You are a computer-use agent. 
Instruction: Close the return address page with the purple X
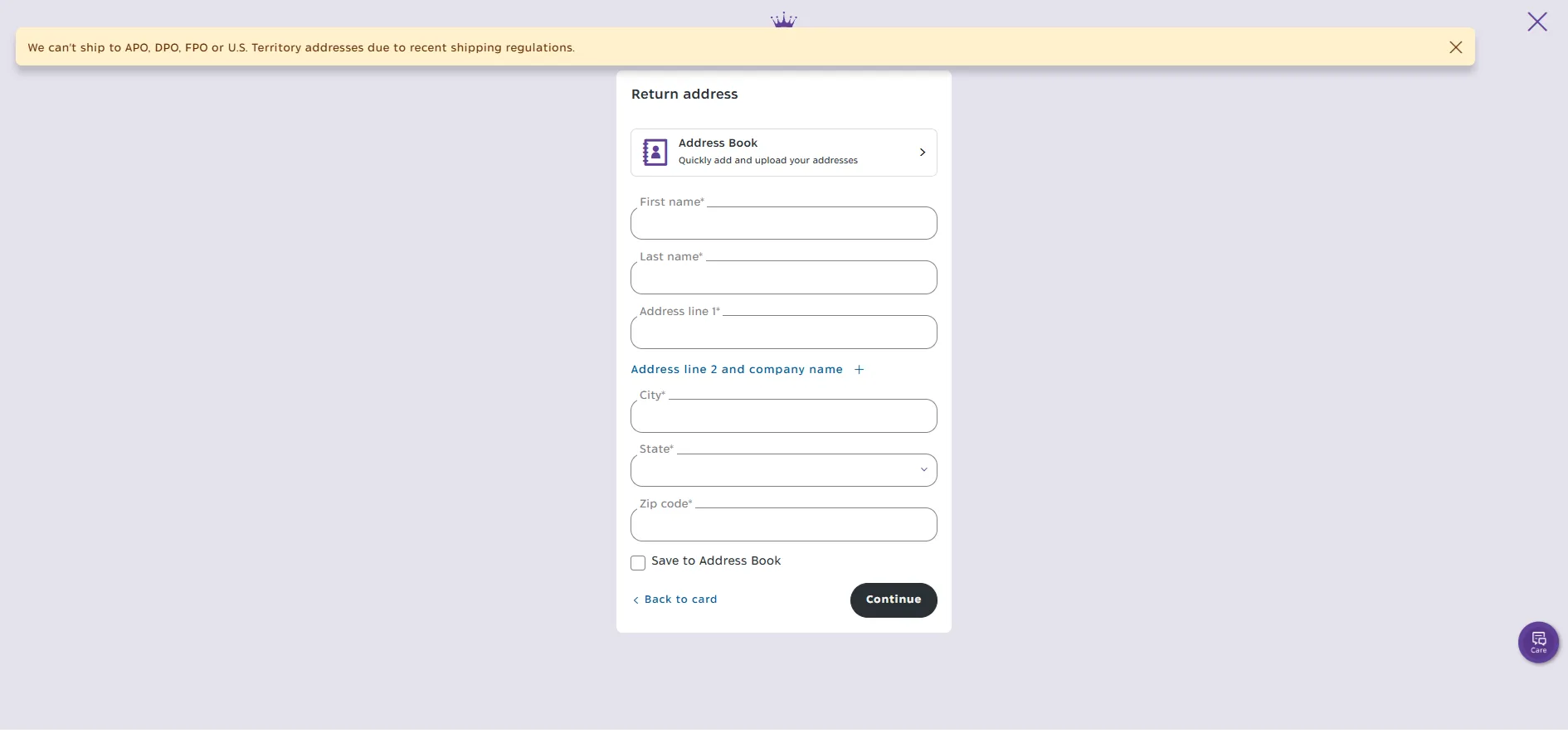coord(1537,22)
